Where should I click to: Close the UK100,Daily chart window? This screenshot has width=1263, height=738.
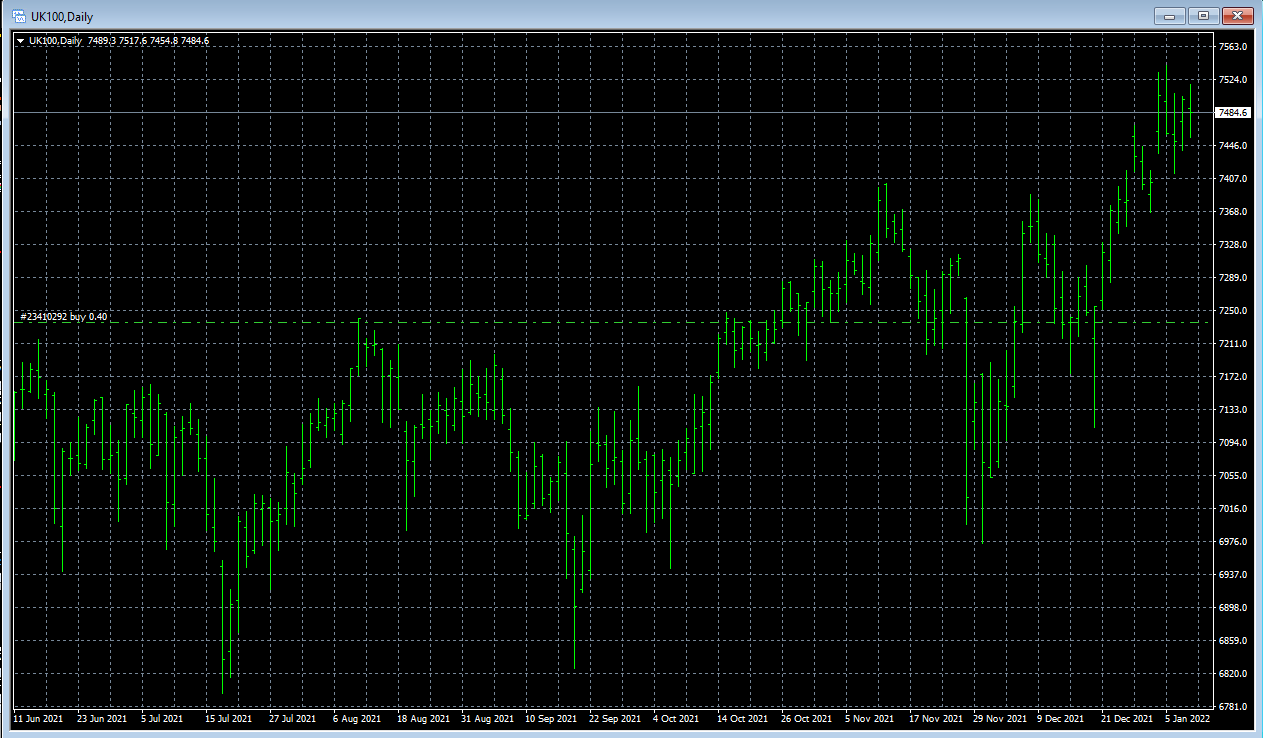point(1237,16)
